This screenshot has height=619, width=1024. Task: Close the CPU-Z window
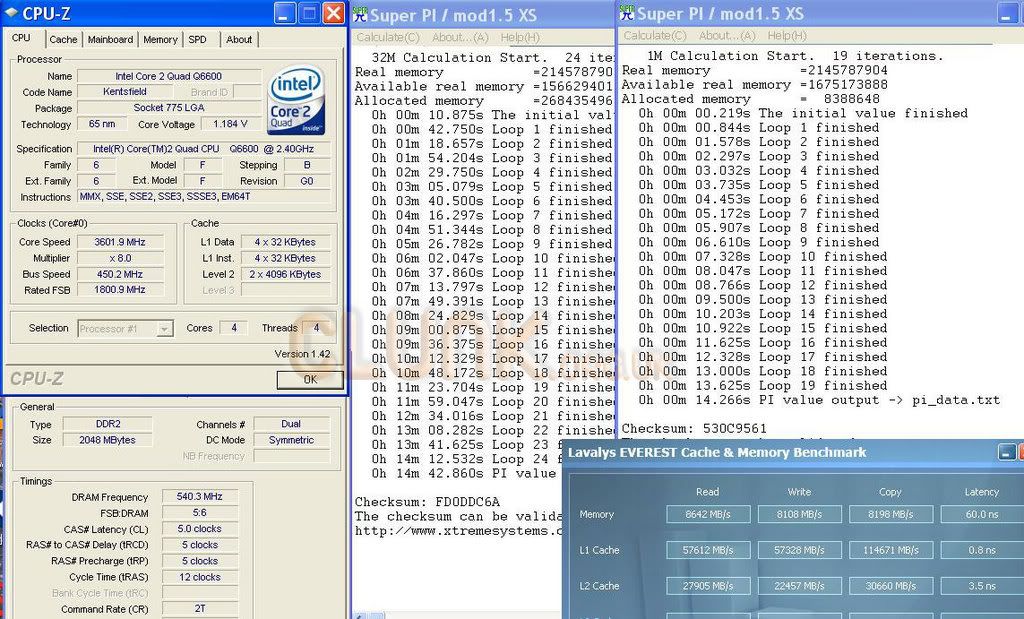click(334, 13)
